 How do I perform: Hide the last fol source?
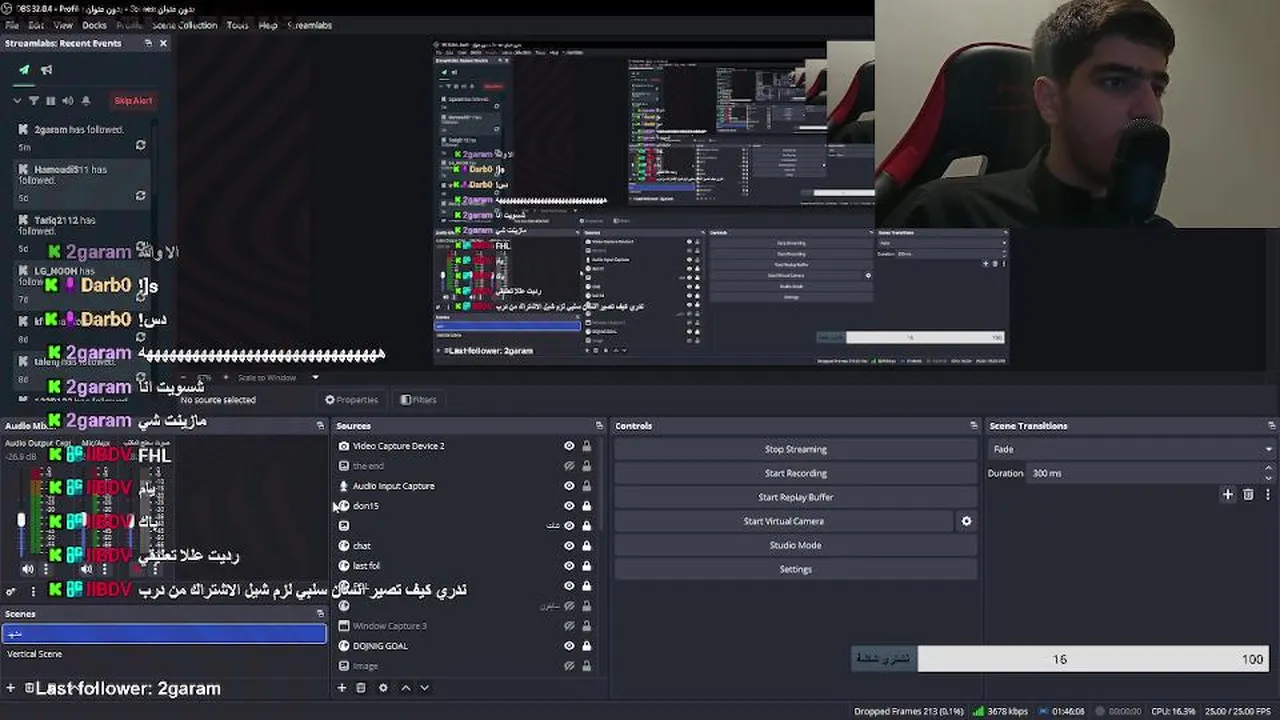569,566
